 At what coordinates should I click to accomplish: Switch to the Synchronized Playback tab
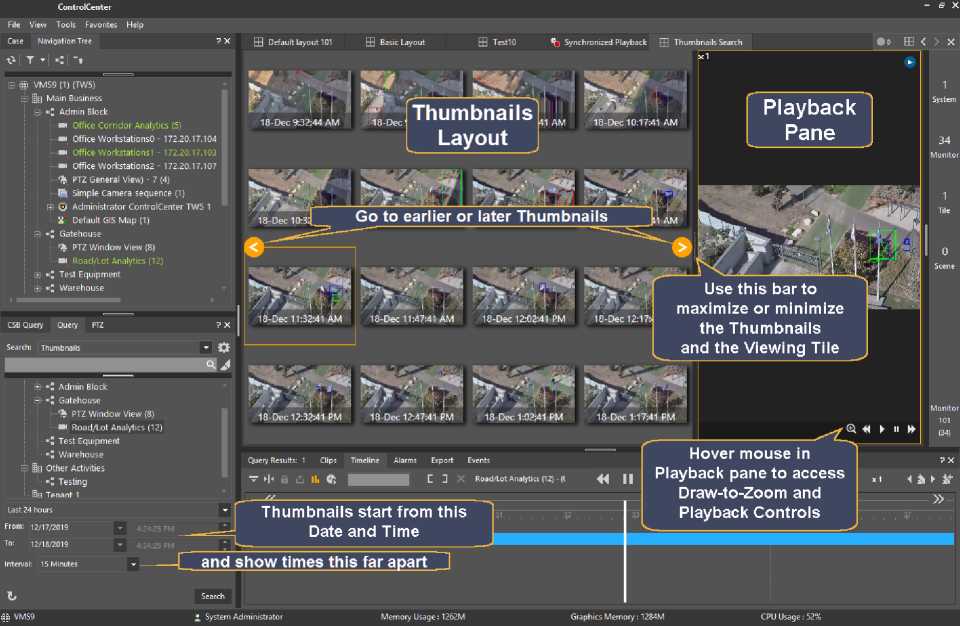tap(598, 42)
